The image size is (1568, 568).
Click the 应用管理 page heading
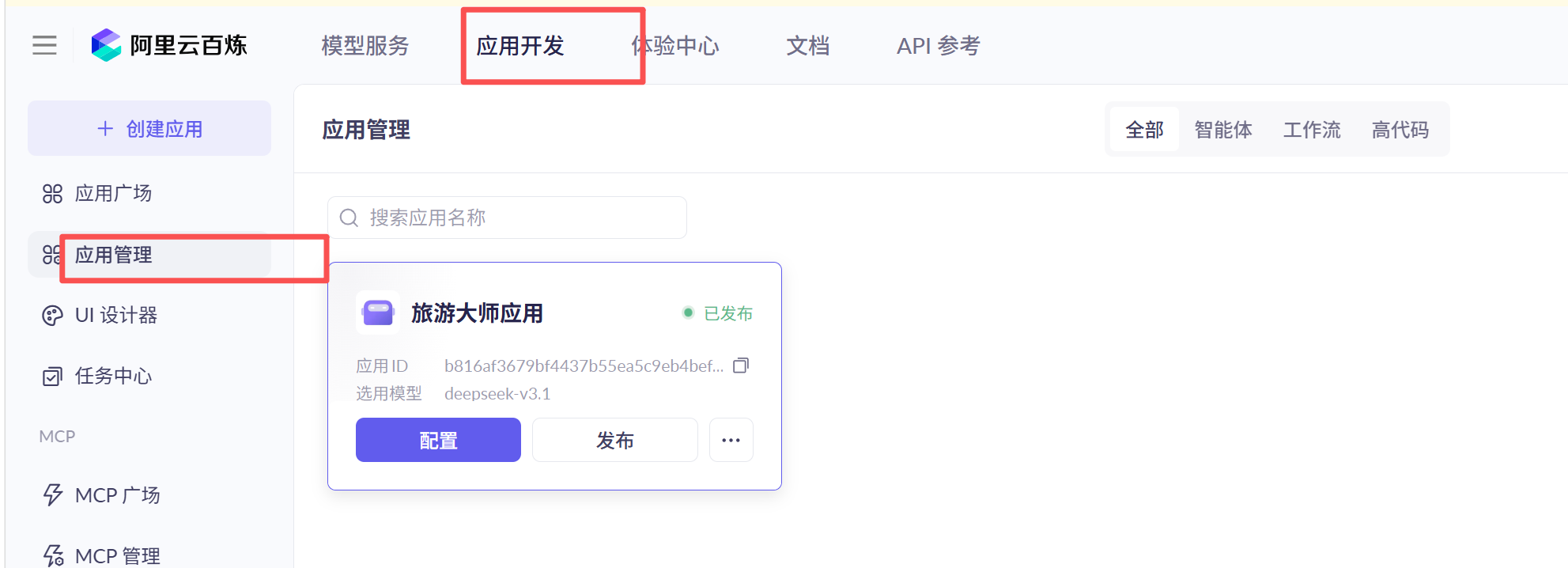point(366,129)
